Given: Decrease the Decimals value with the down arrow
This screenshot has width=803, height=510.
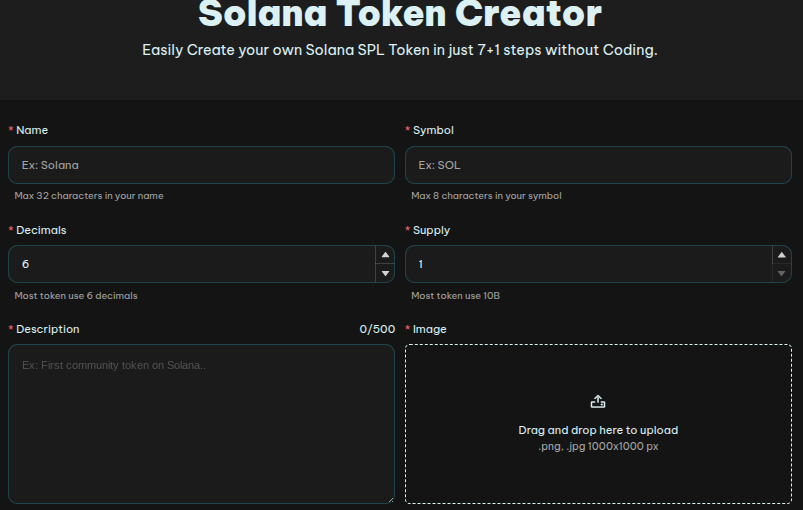Looking at the screenshot, I should (x=385, y=273).
